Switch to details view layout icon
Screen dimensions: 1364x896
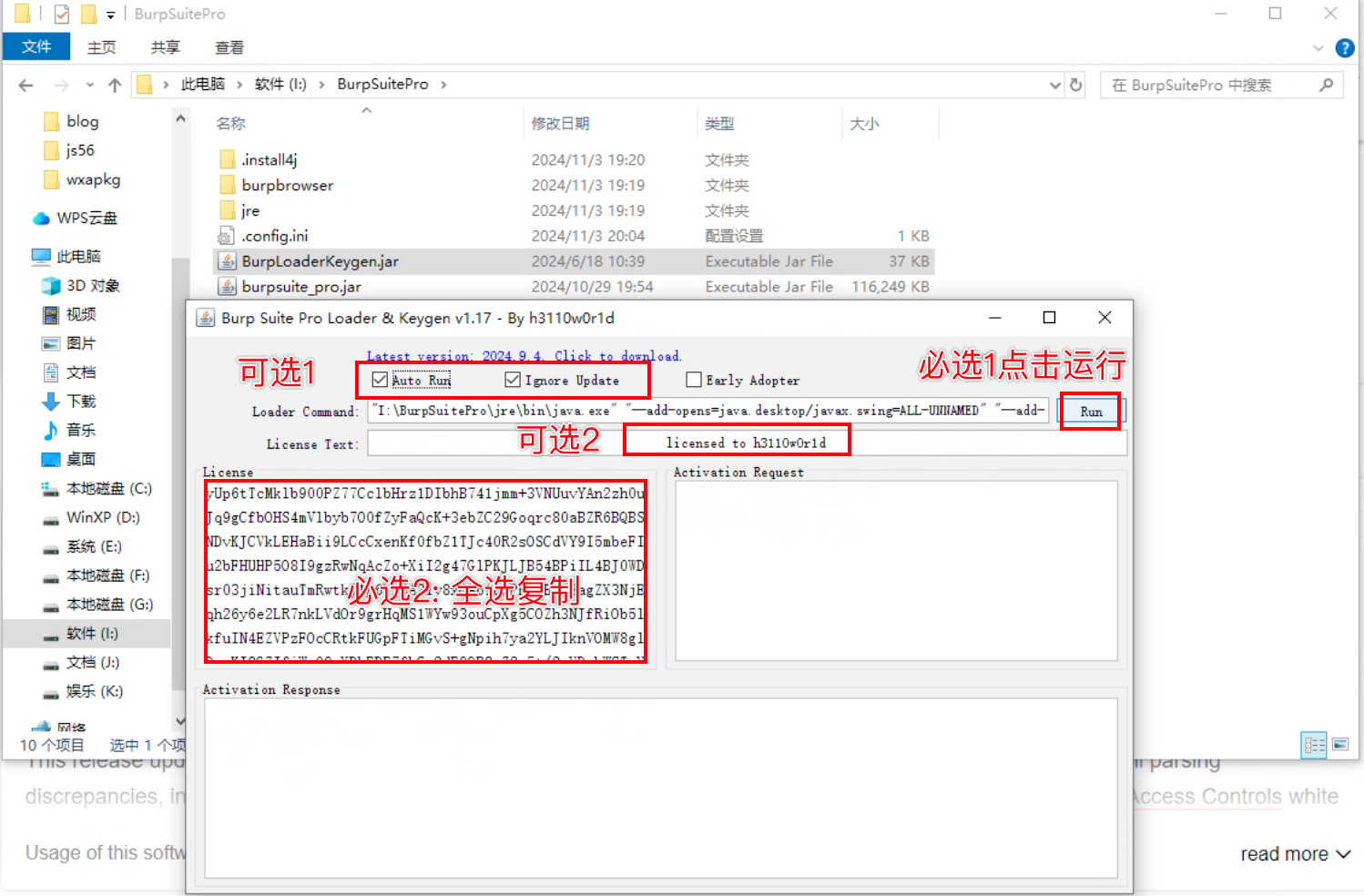(x=1314, y=745)
